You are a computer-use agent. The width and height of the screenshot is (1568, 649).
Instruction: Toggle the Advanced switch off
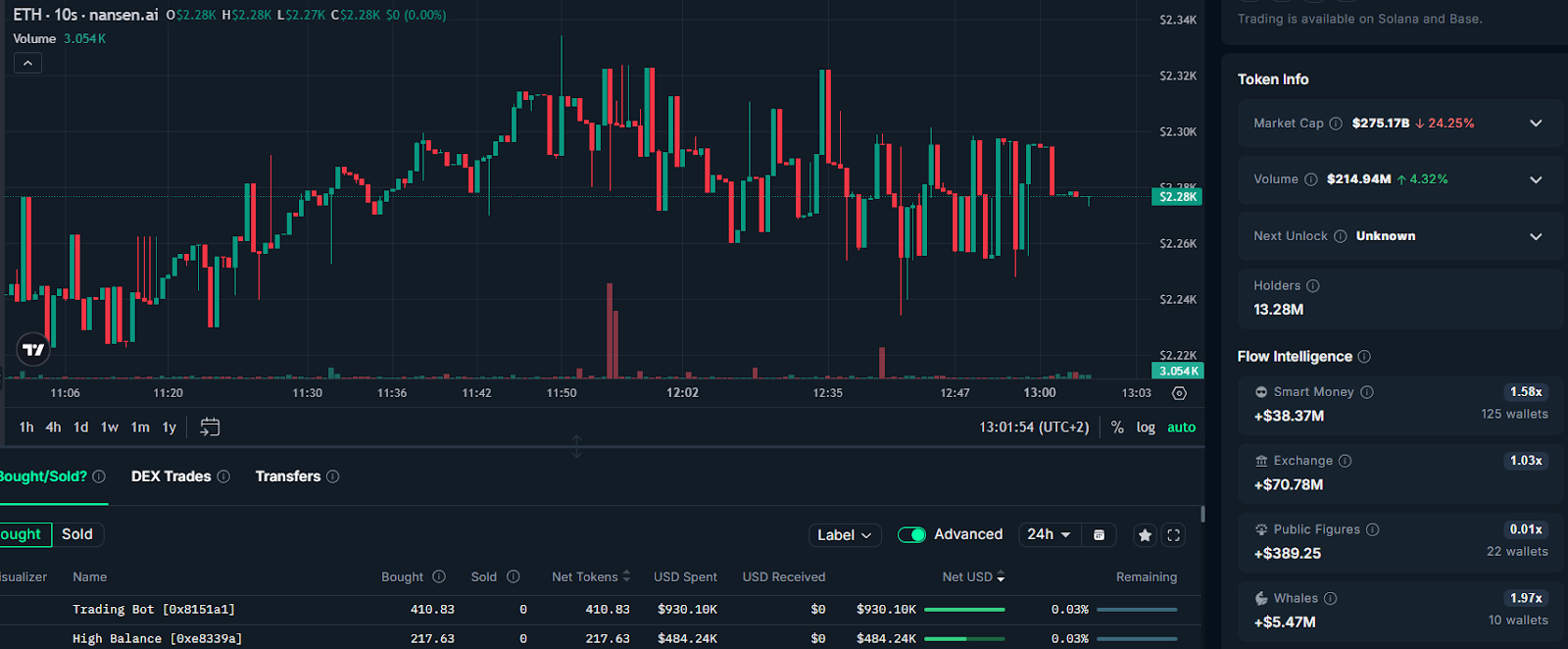pos(911,534)
